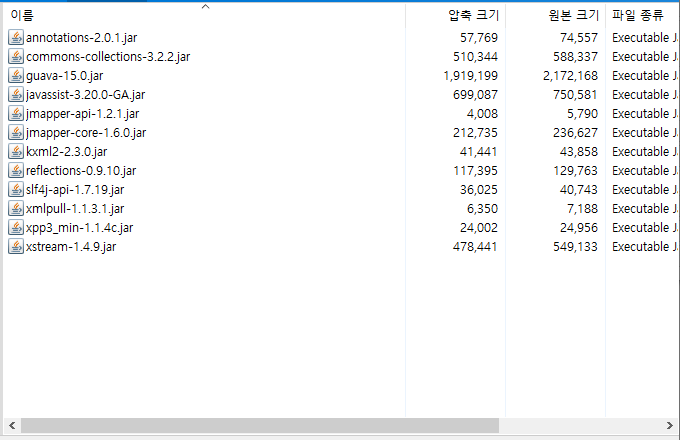Screen dimensions: 680x440
Task: Click the horizontal scrollbar thumb
Action: (x=260, y=426)
